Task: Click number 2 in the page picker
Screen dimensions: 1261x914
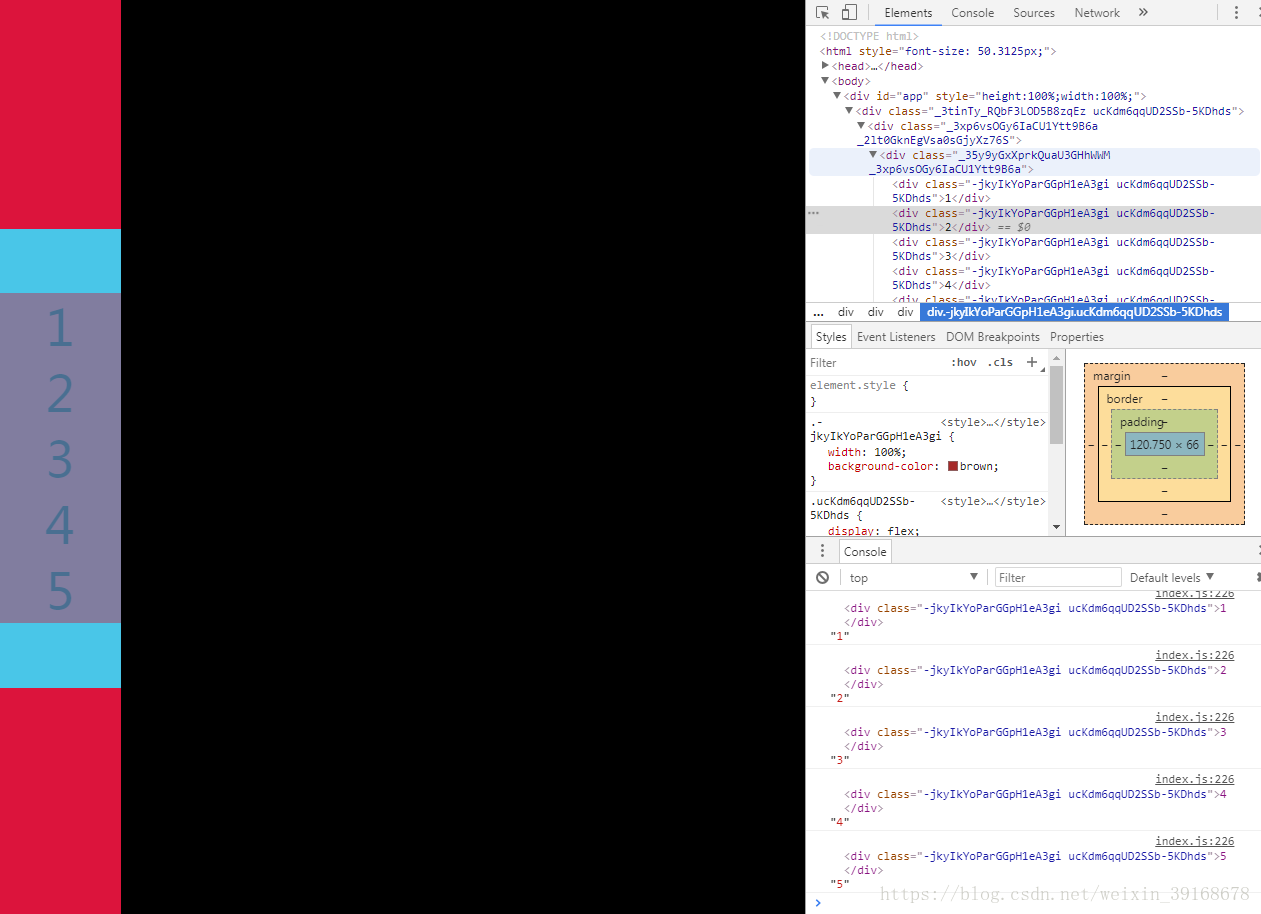Action: point(60,394)
